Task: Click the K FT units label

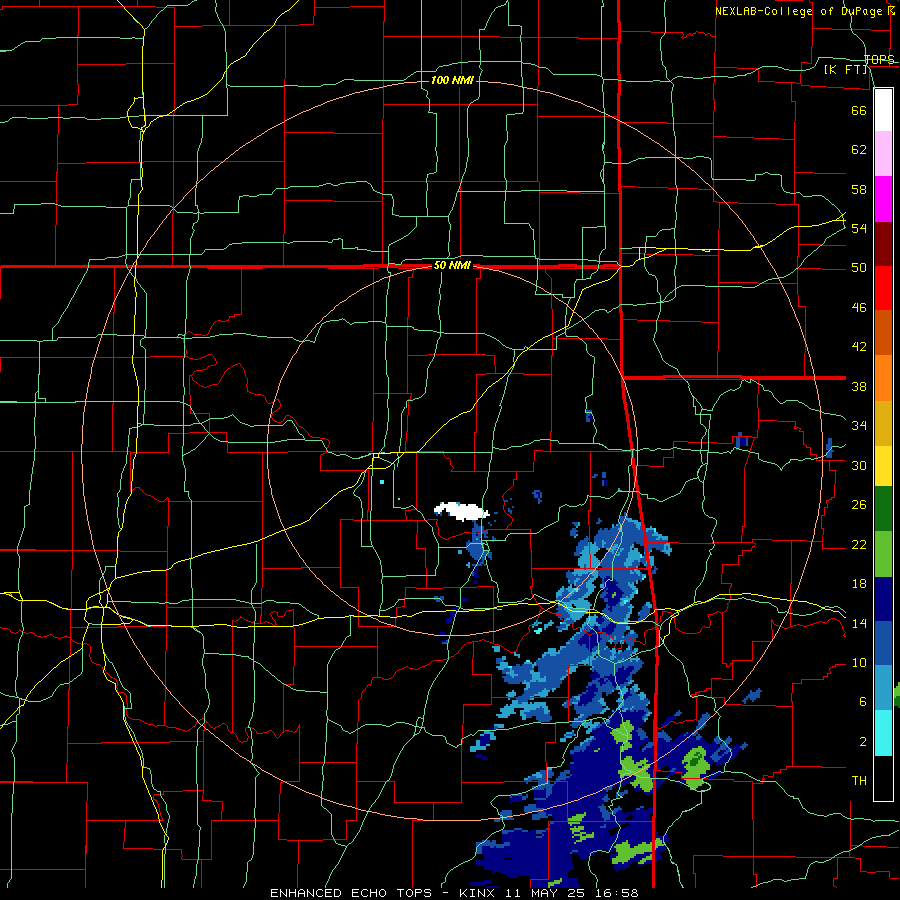Action: click(x=846, y=69)
